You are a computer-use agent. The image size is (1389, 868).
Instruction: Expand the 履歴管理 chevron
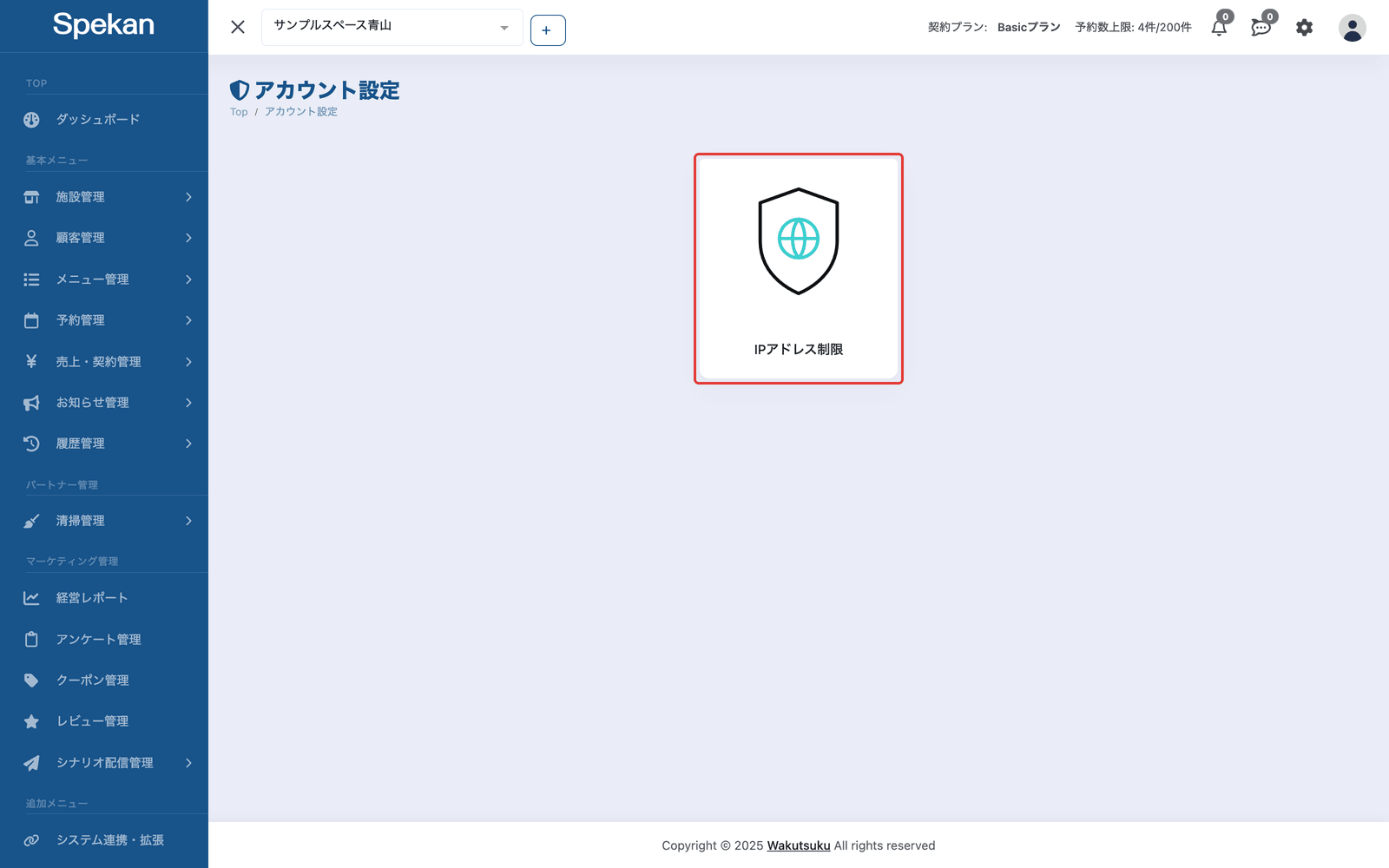(188, 444)
